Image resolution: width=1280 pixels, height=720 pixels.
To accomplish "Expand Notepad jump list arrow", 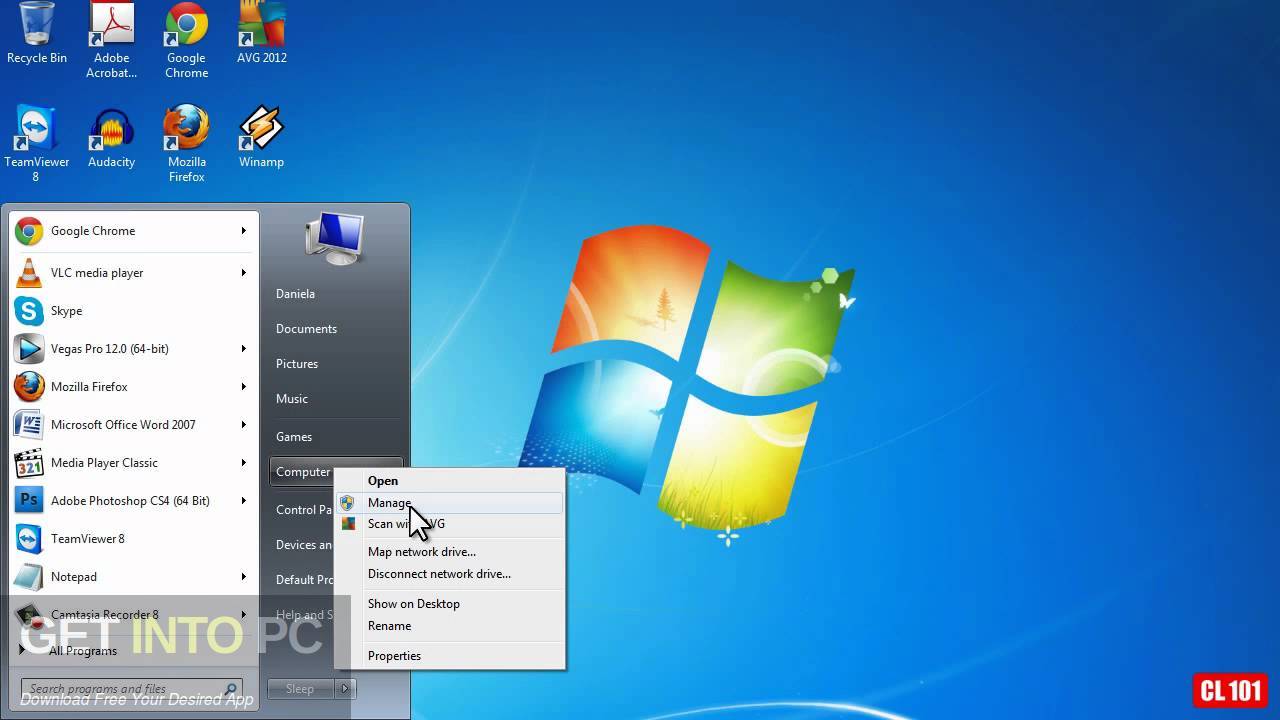I will [x=243, y=577].
